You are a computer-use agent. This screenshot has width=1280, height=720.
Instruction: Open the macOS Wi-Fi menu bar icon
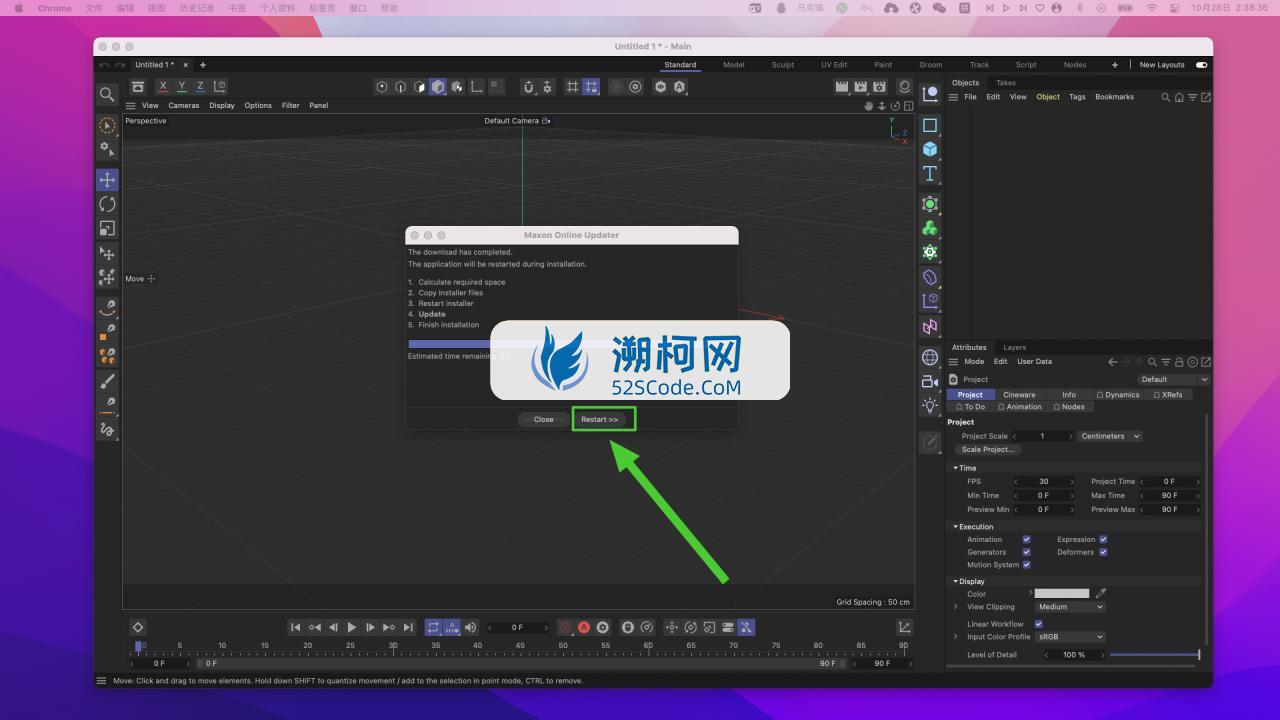[x=1151, y=8]
